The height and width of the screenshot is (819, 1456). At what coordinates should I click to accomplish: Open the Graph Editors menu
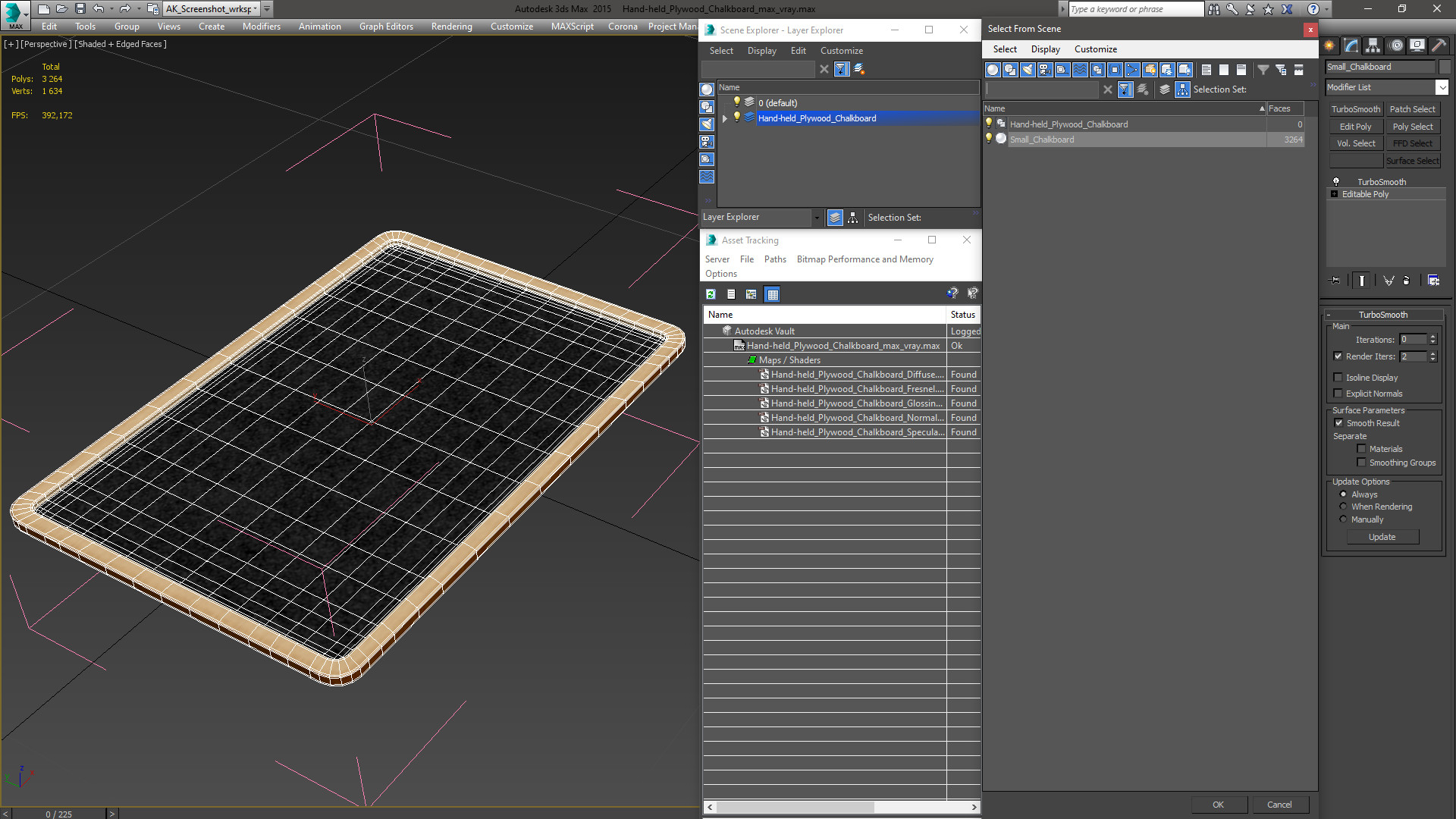click(x=386, y=27)
